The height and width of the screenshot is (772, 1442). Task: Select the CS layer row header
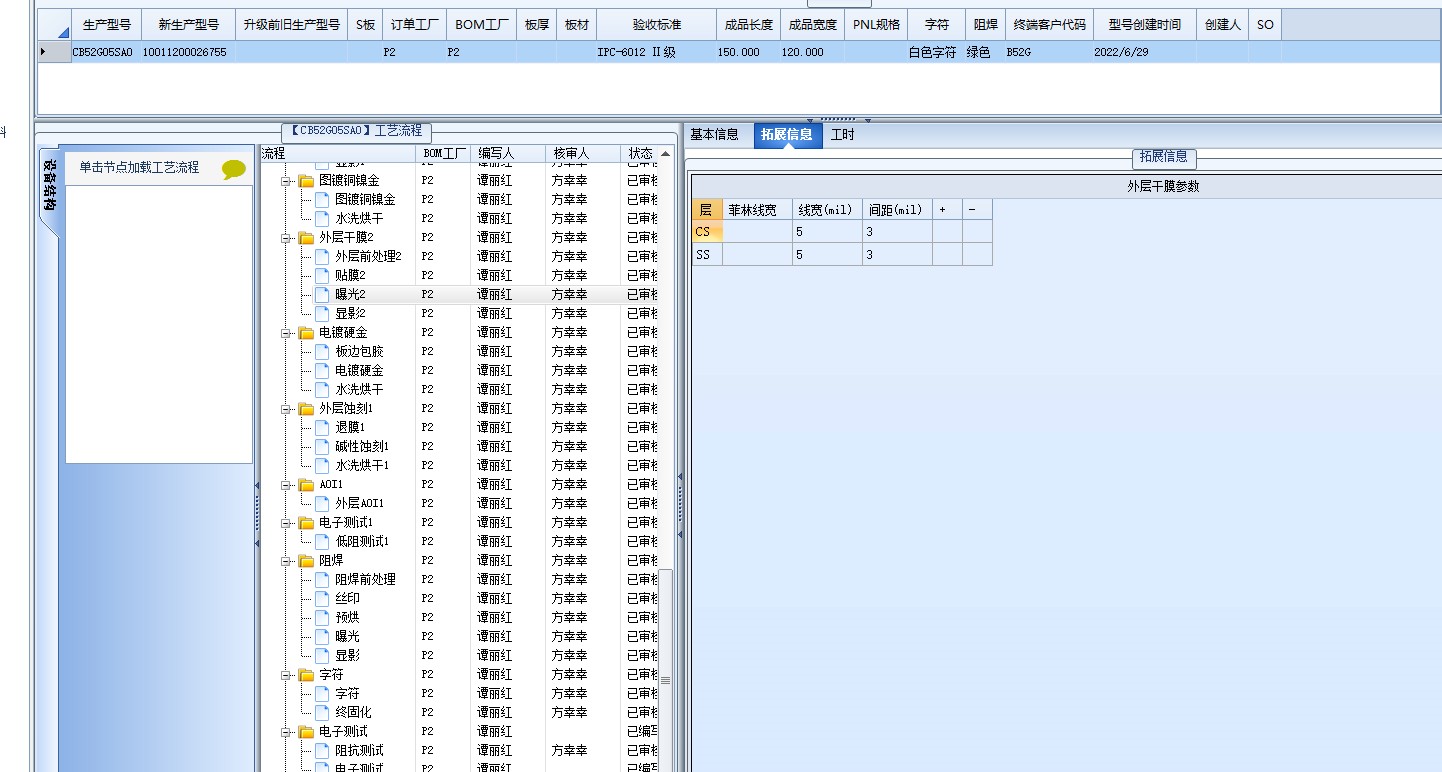[707, 232]
